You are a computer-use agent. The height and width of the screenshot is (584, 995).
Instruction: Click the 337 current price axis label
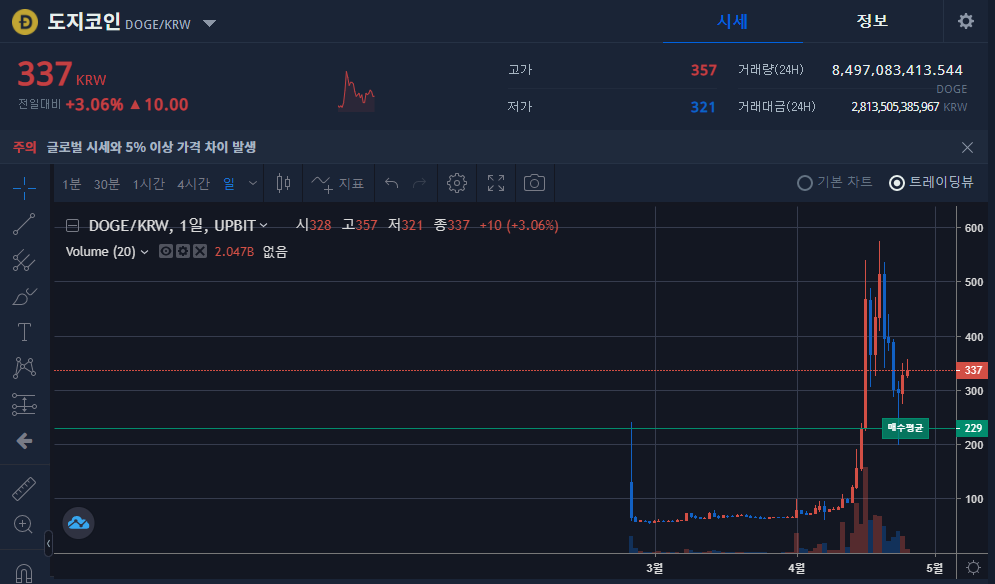click(972, 370)
